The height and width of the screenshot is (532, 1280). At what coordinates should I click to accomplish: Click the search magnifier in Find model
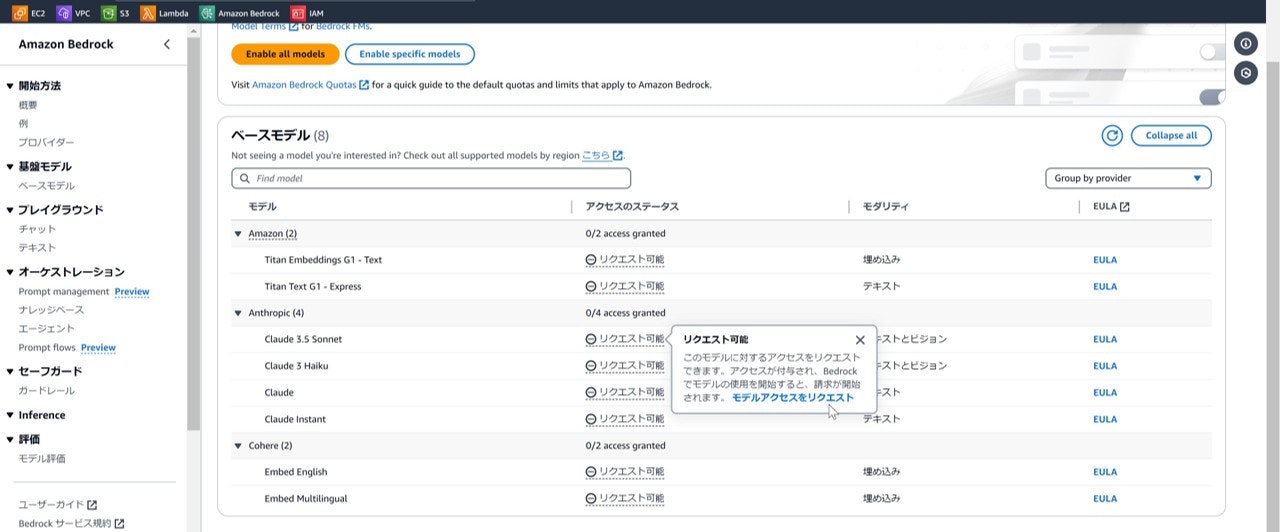coord(245,178)
